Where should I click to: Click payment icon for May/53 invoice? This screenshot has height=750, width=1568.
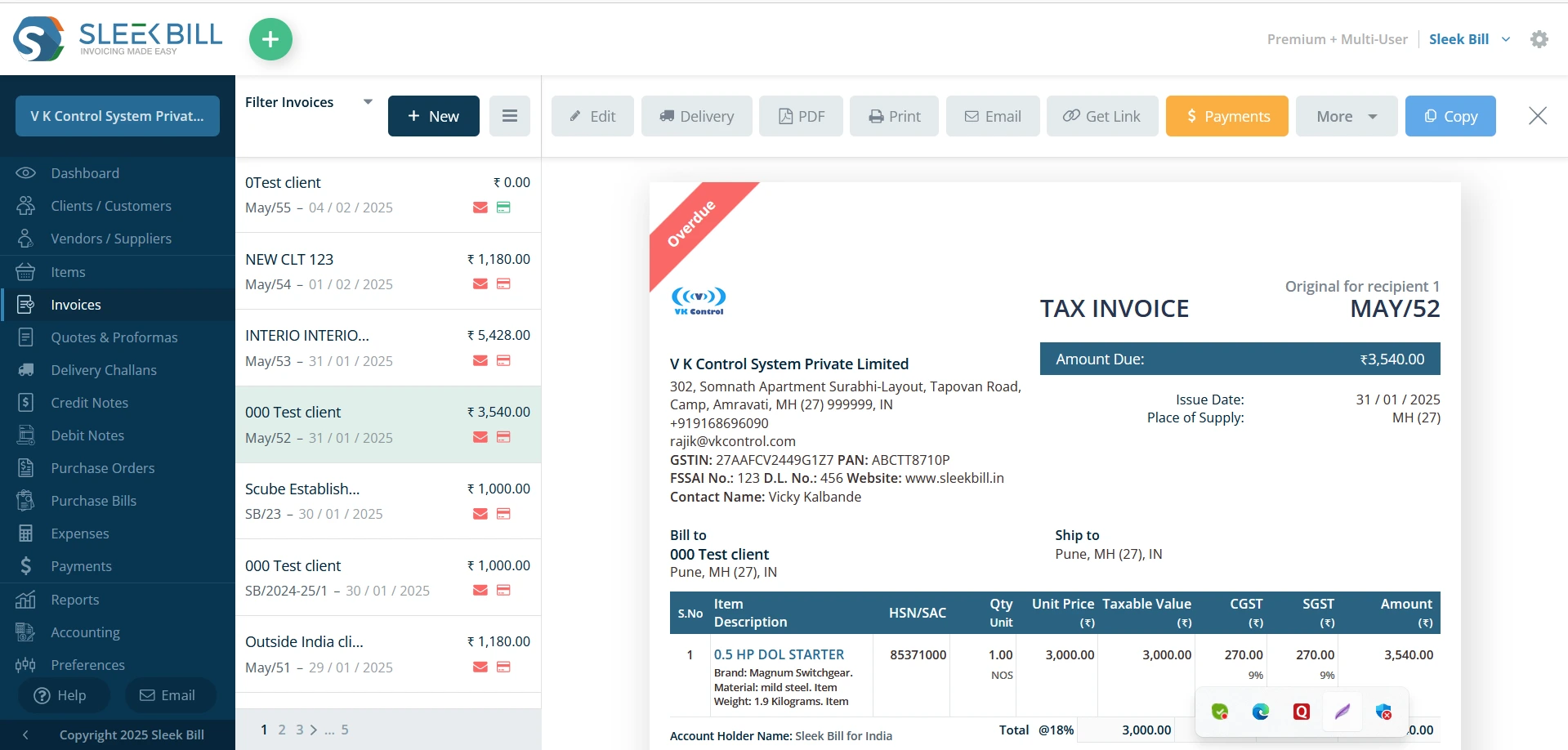pos(503,361)
